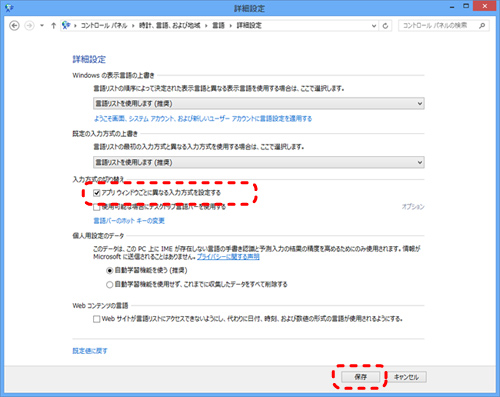Select the 詳細設定 breadcrumb in the address bar
The height and width of the screenshot is (397, 500).
pos(249,26)
